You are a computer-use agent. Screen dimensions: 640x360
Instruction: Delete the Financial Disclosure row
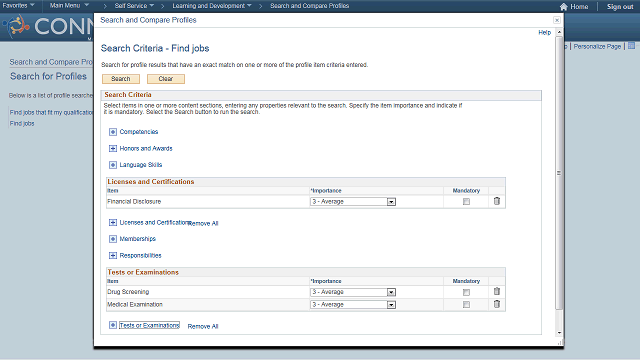(x=497, y=201)
